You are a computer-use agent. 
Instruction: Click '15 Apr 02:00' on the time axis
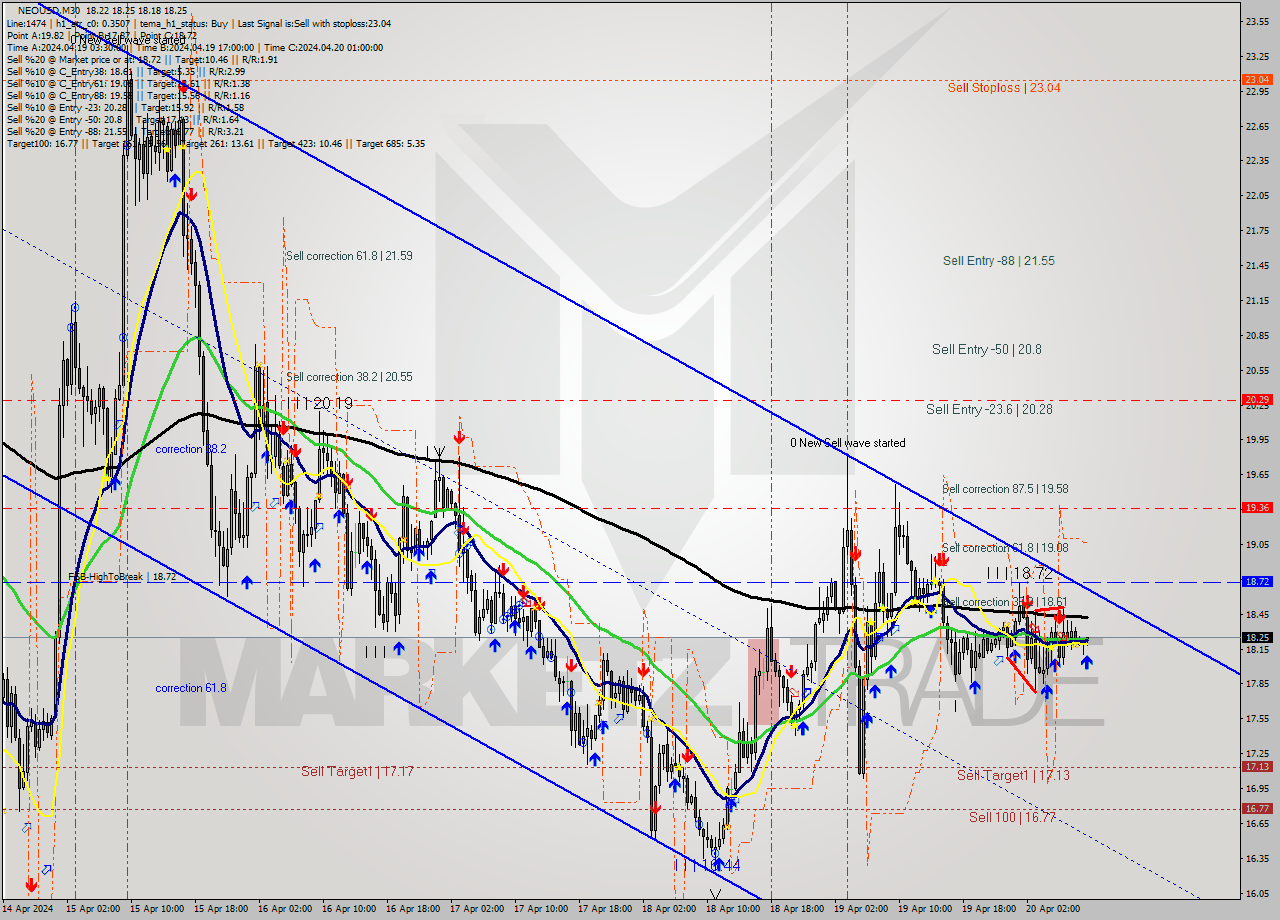(92, 909)
